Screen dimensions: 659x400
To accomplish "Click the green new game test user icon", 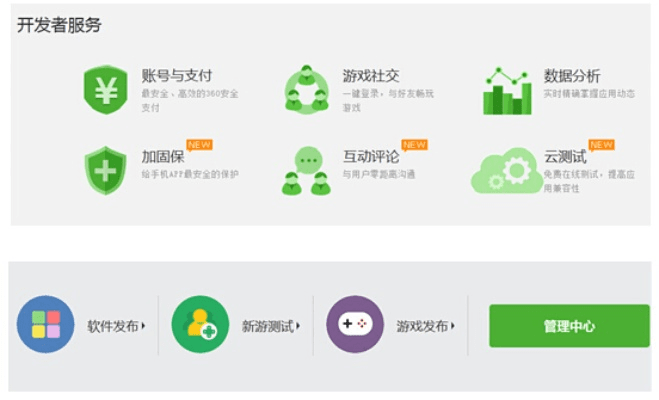I will [200, 325].
